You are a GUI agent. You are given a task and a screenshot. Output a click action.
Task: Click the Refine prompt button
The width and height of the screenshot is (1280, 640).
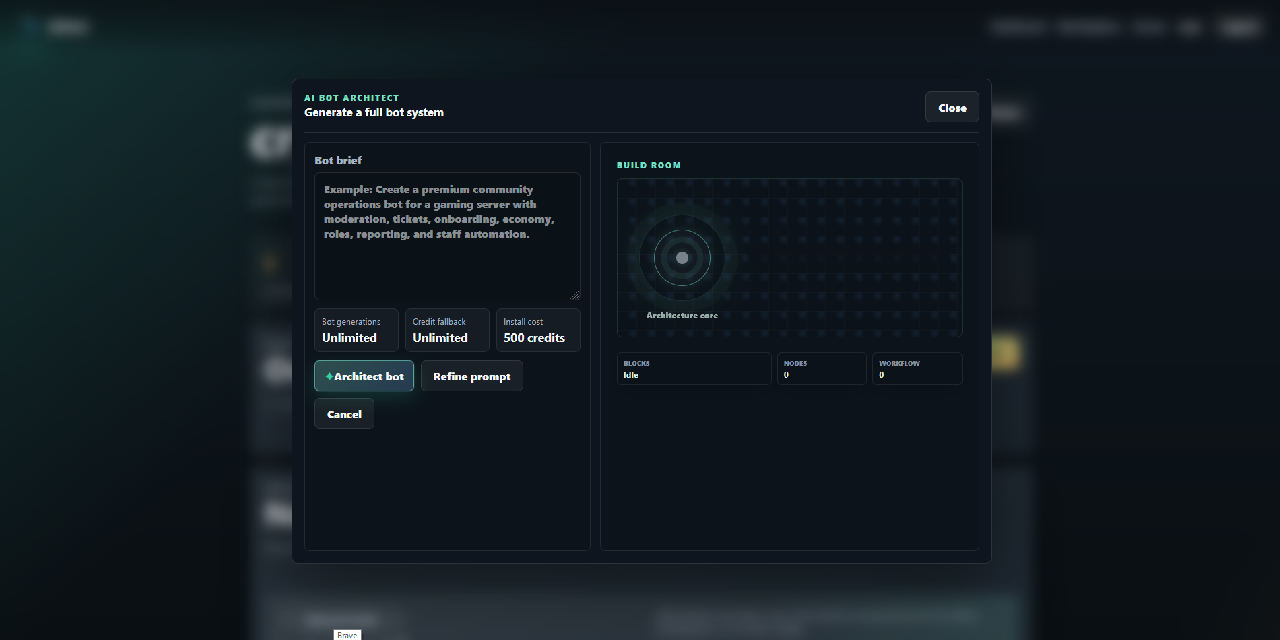pos(472,376)
